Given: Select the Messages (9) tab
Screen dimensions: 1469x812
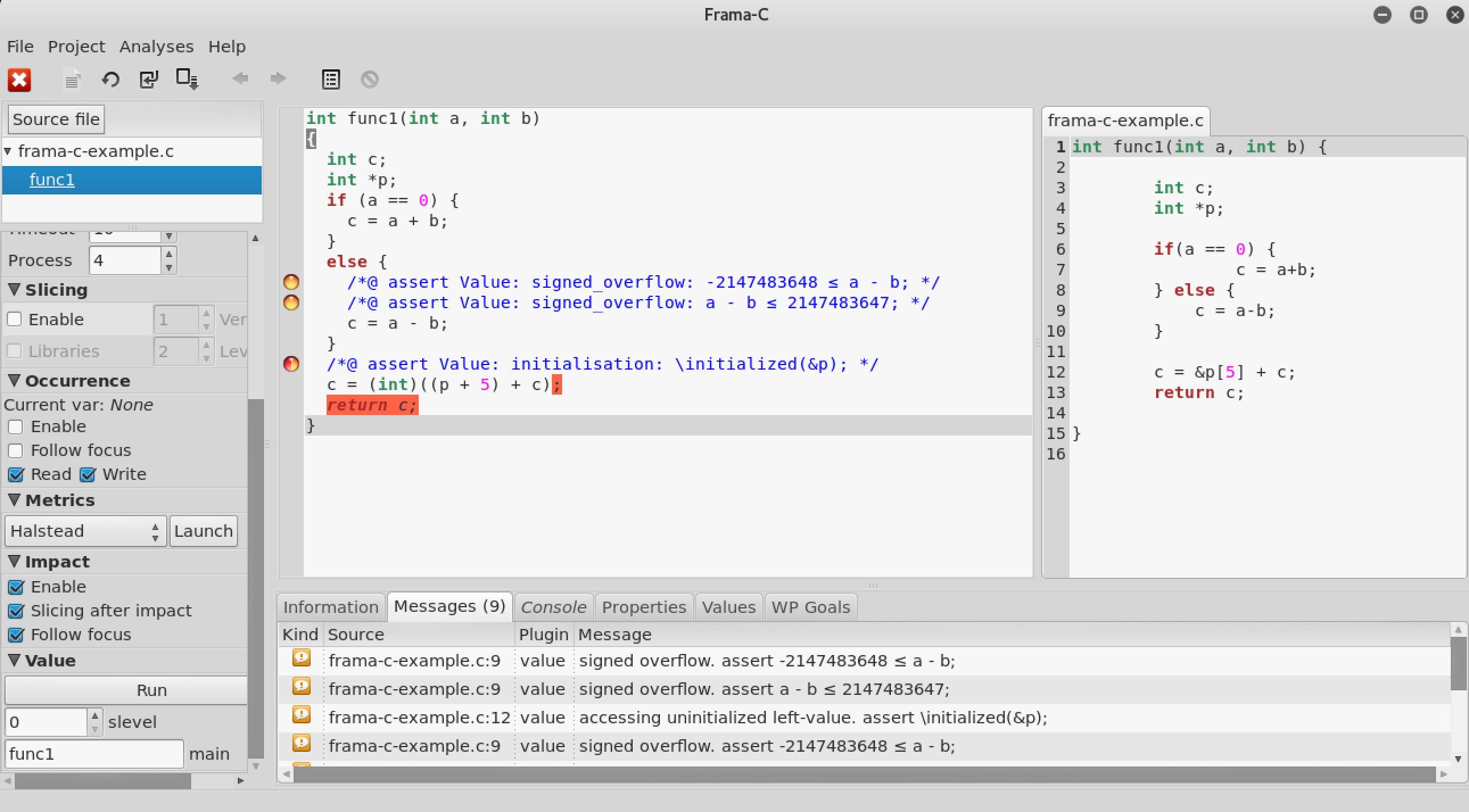Looking at the screenshot, I should [x=449, y=606].
